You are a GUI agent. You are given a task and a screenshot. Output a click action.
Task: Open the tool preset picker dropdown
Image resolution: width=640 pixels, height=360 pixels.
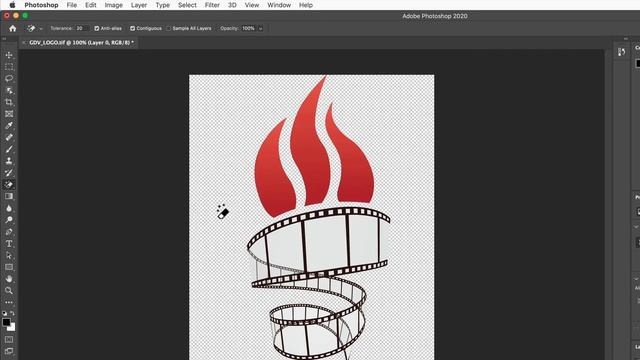(x=41, y=29)
